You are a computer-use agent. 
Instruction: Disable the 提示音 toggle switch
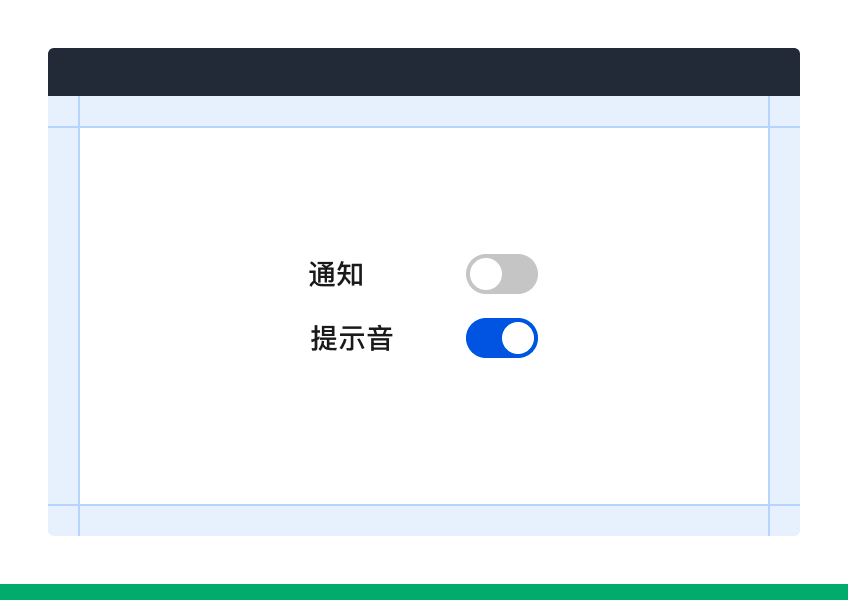click(x=501, y=338)
